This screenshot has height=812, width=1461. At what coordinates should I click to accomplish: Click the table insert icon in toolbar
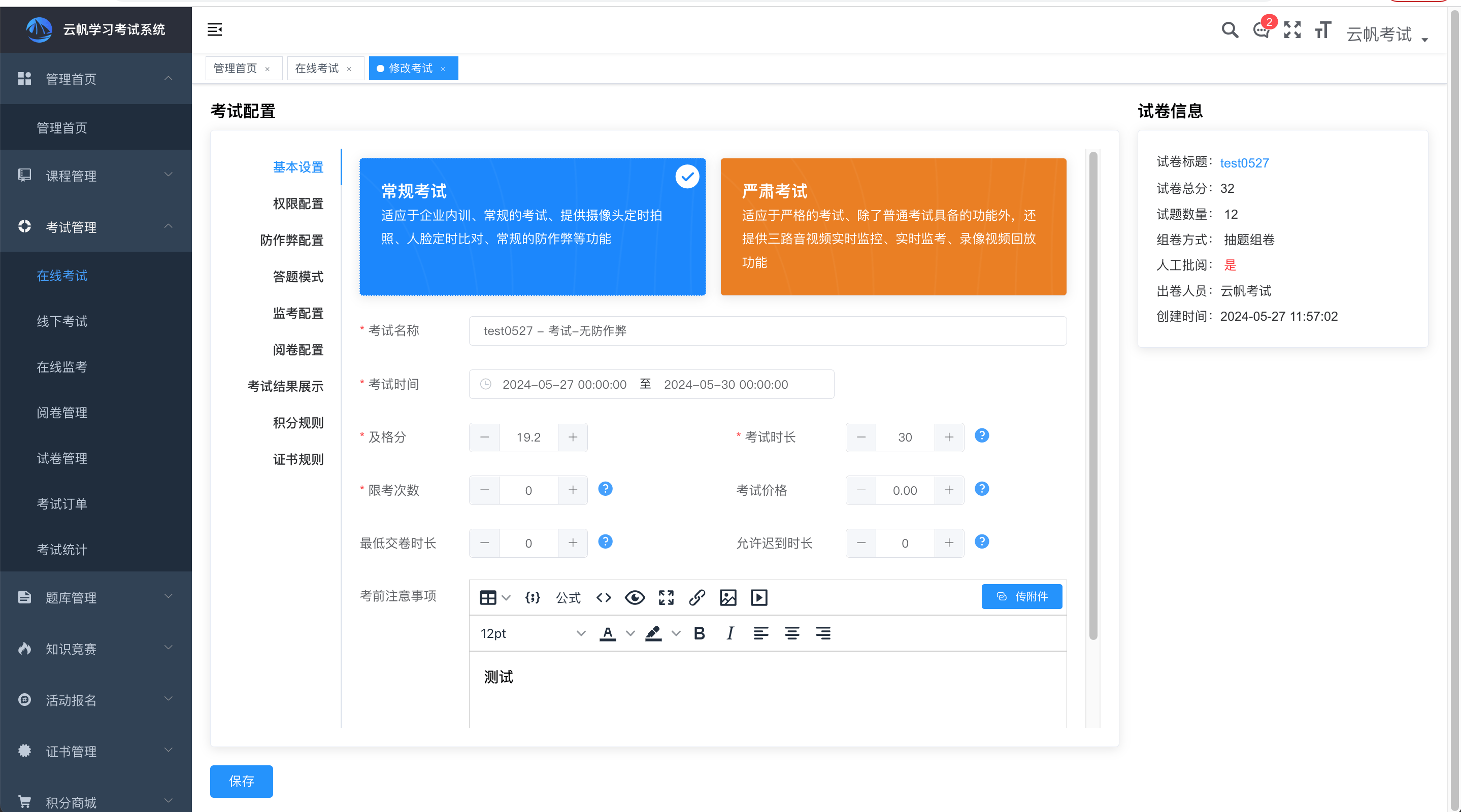(488, 597)
